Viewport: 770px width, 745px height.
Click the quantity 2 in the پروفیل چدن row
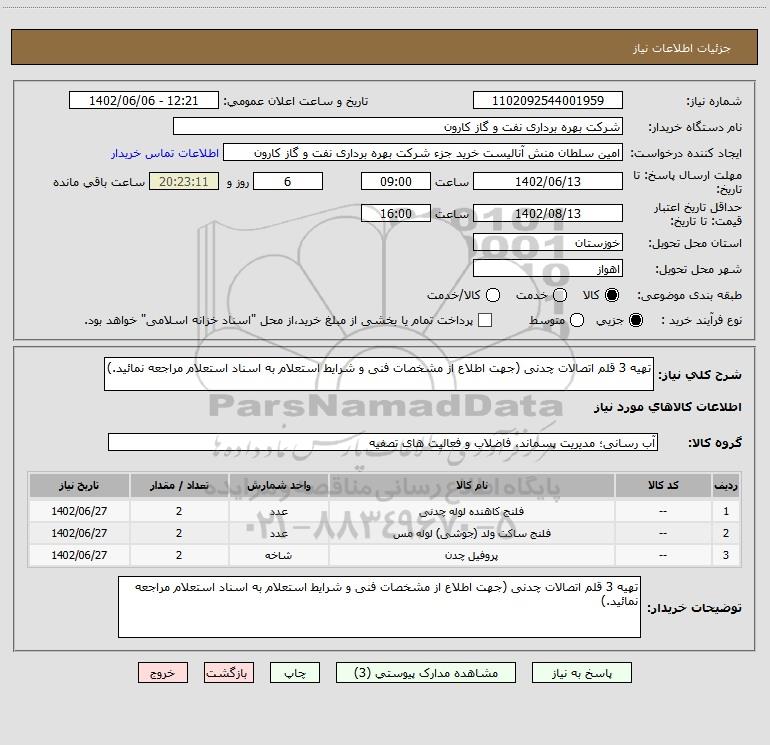click(x=179, y=555)
